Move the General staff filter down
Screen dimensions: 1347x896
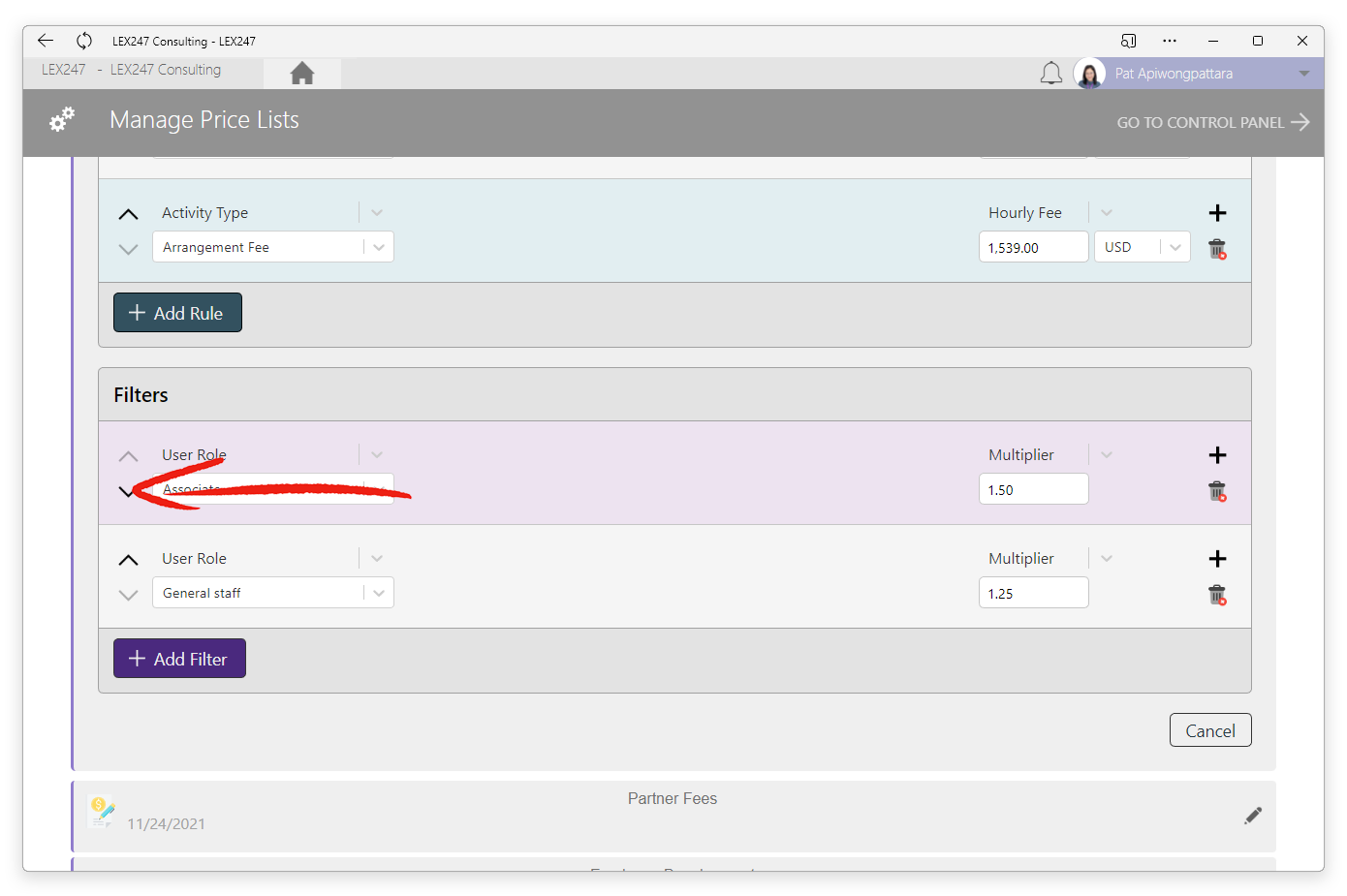[x=128, y=595]
